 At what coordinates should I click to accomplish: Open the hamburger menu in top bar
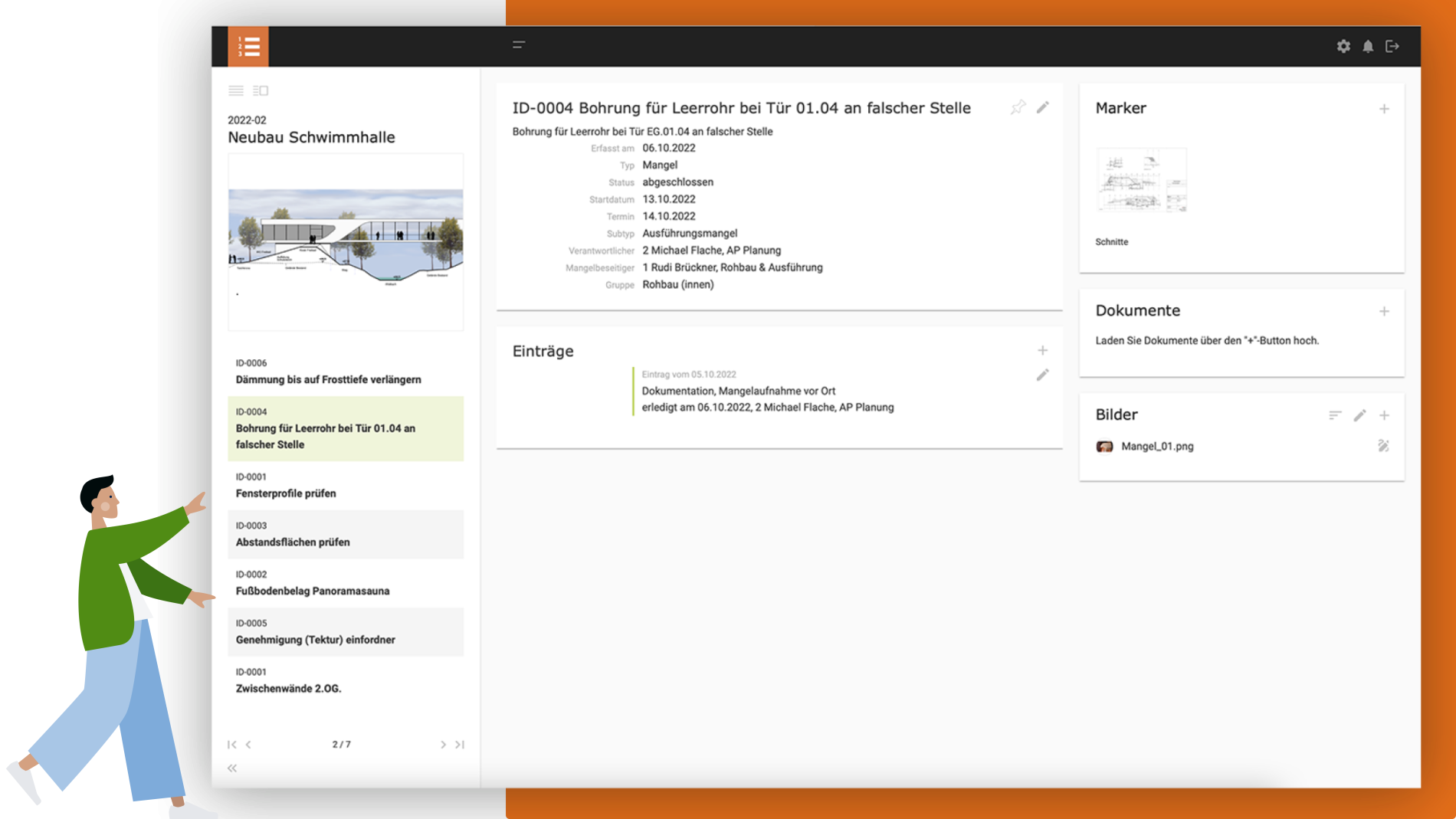(519, 45)
